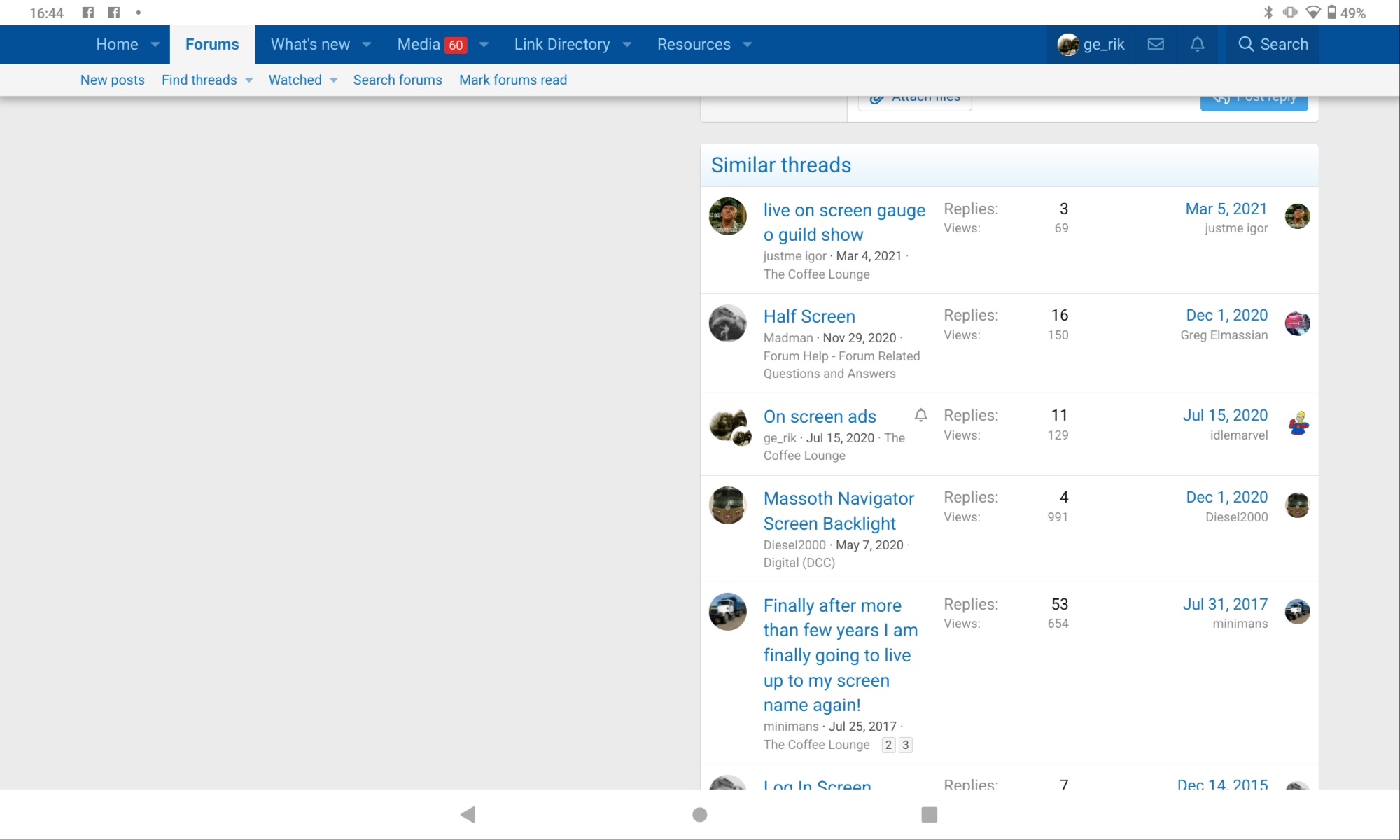
Task: Open latest post dated Jul 31, 2017
Action: [1225, 604]
